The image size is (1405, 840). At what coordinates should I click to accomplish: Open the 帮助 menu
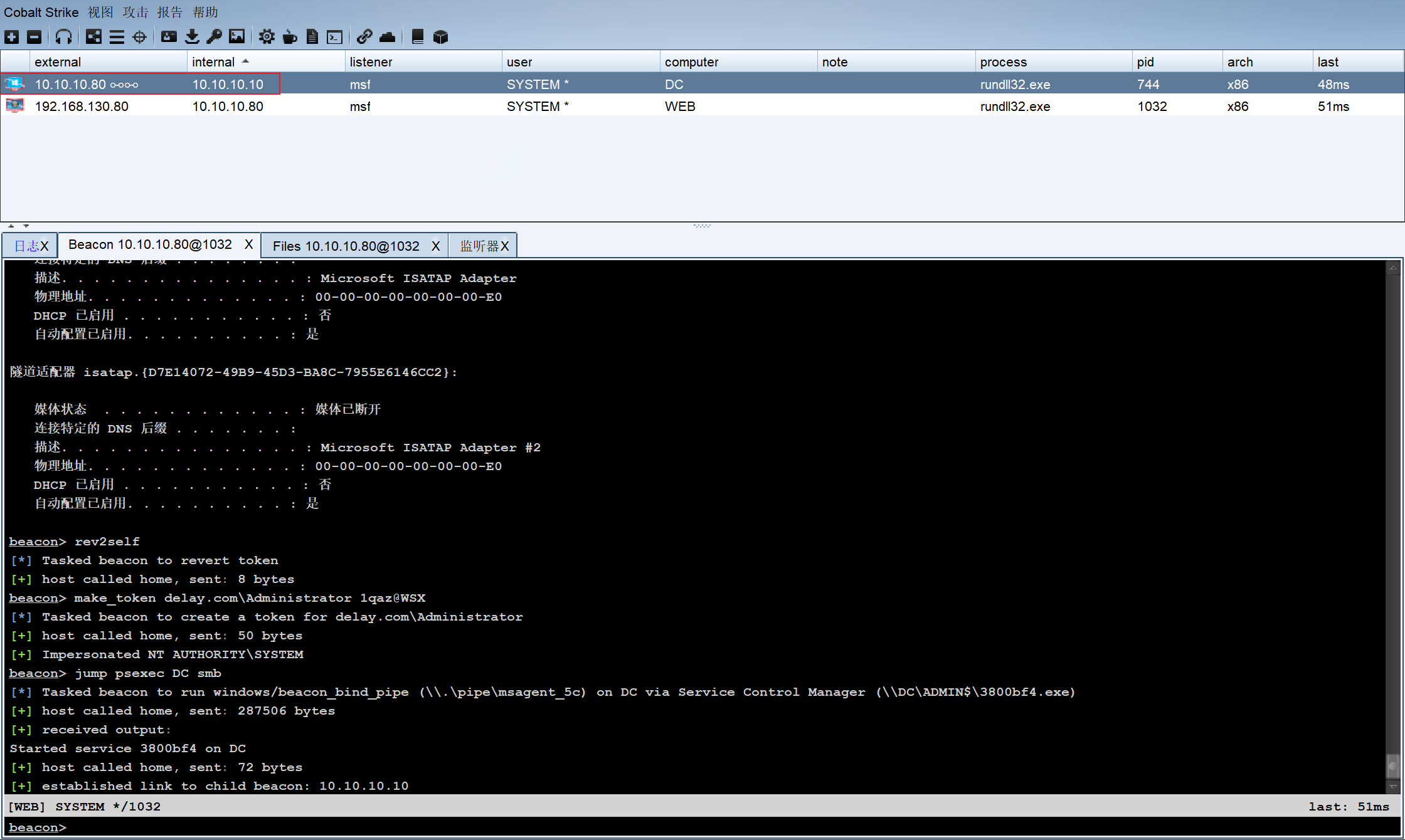pos(205,12)
